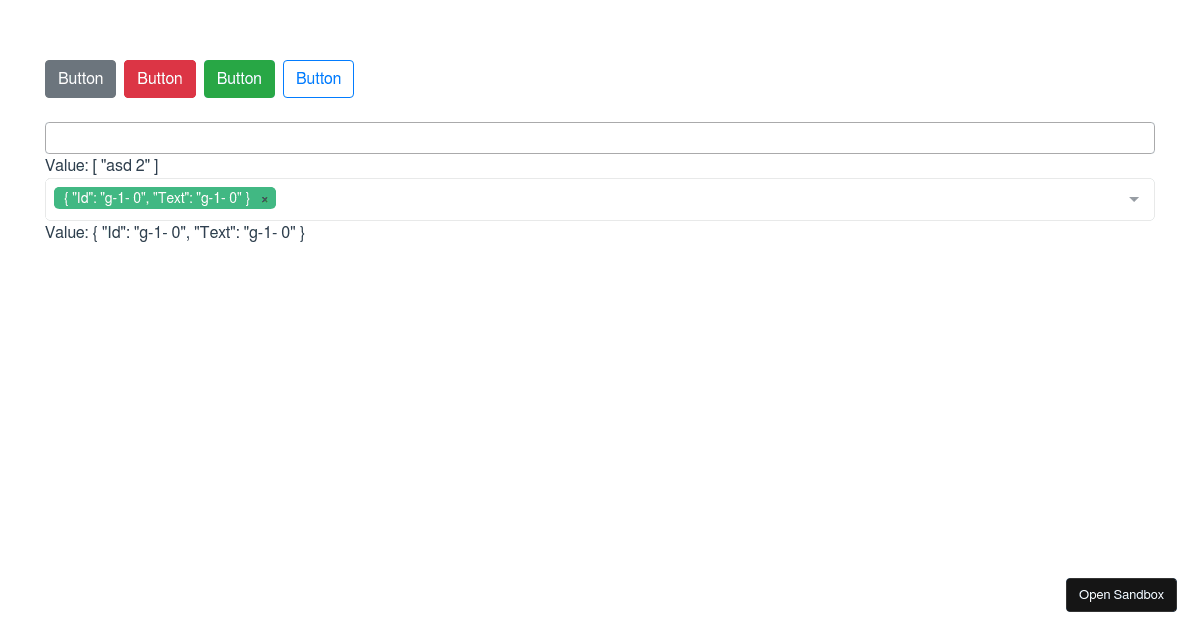Remove the g-1- 0 tag with x

click(265, 199)
